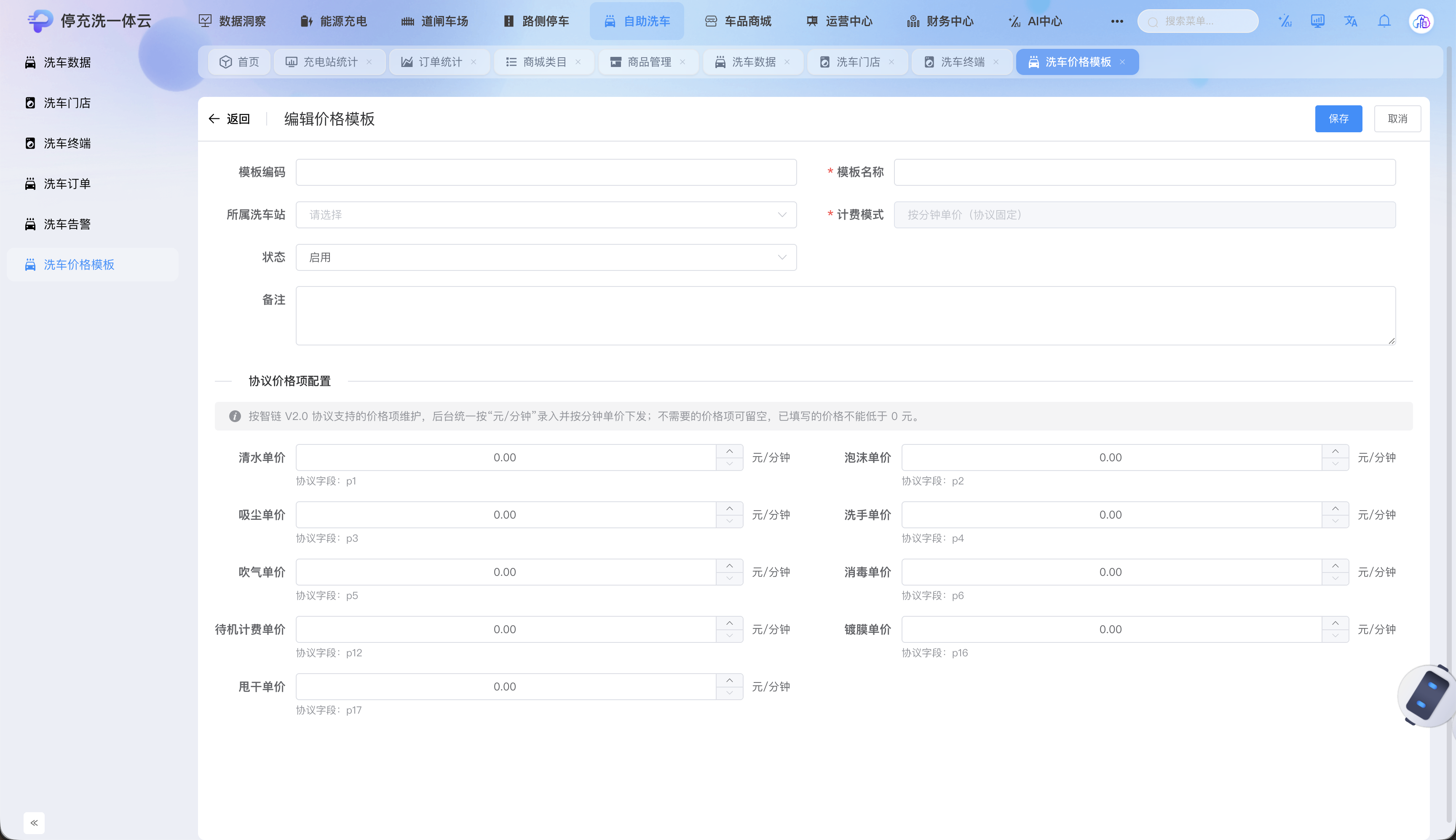Click the 洗车门店 sidebar icon

[30, 103]
